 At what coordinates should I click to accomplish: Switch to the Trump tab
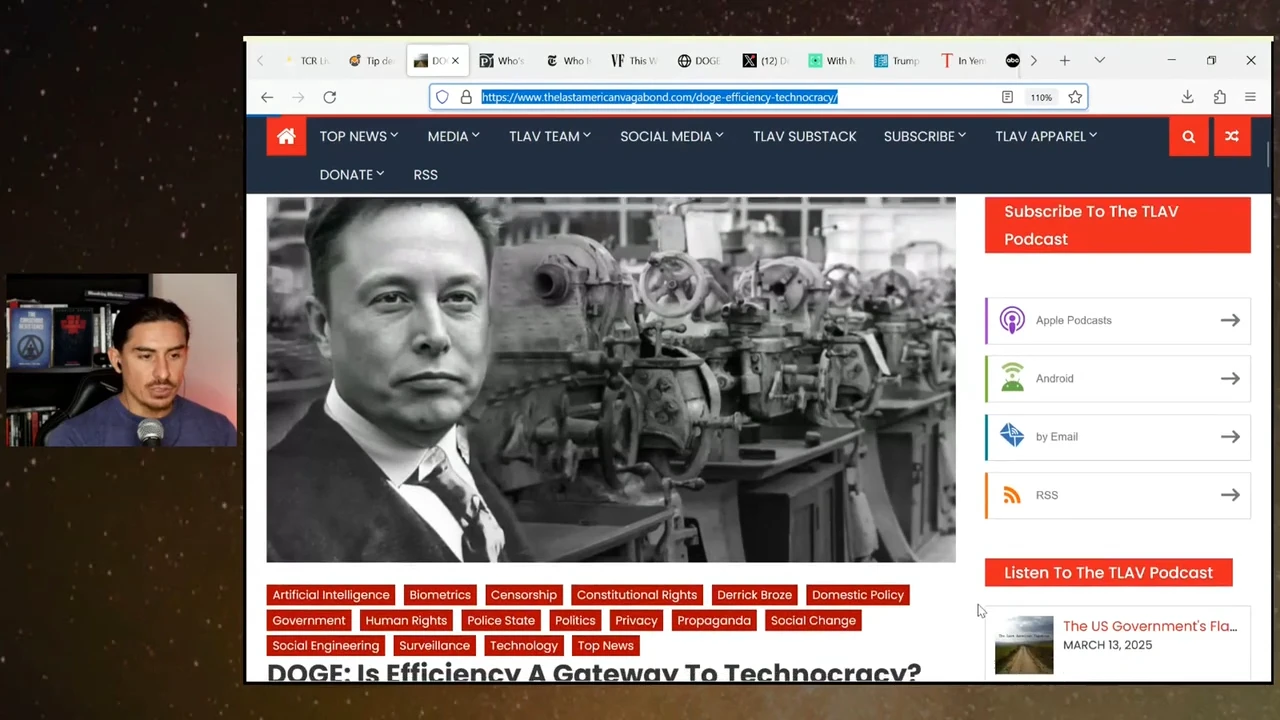[897, 61]
